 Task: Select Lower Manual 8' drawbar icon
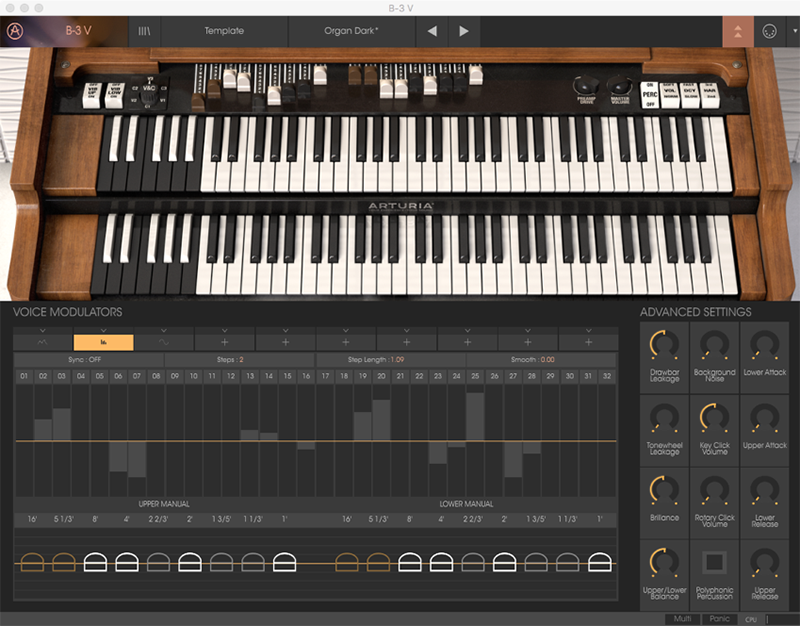tap(410, 562)
